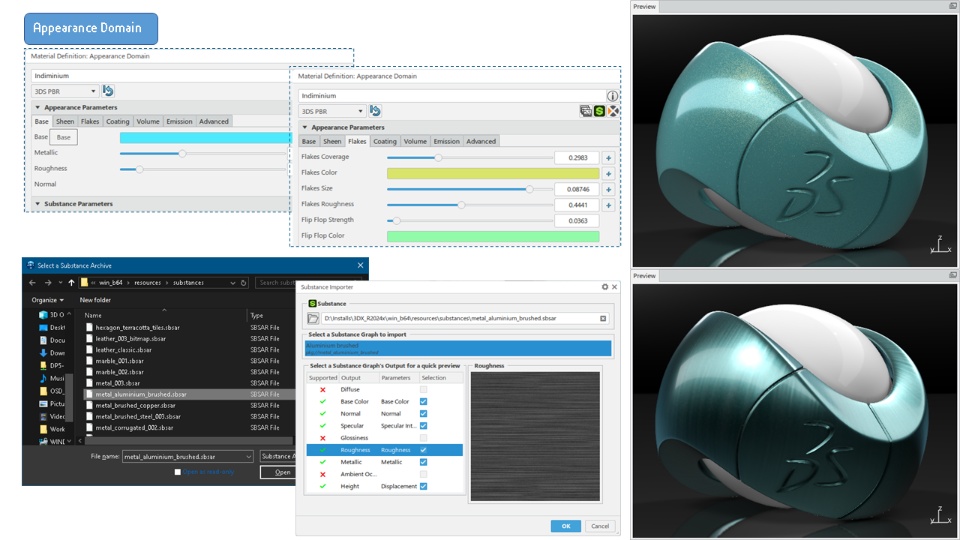This screenshot has height=540, width=960.
Task: Open the green Flip Flop Color swatch
Action: (x=493, y=236)
